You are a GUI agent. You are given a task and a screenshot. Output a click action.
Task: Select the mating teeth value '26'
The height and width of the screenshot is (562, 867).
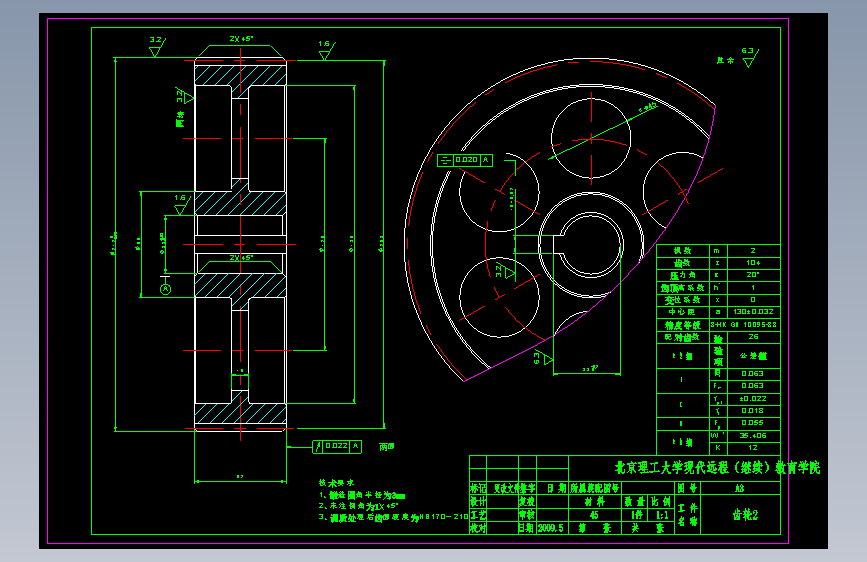point(753,337)
